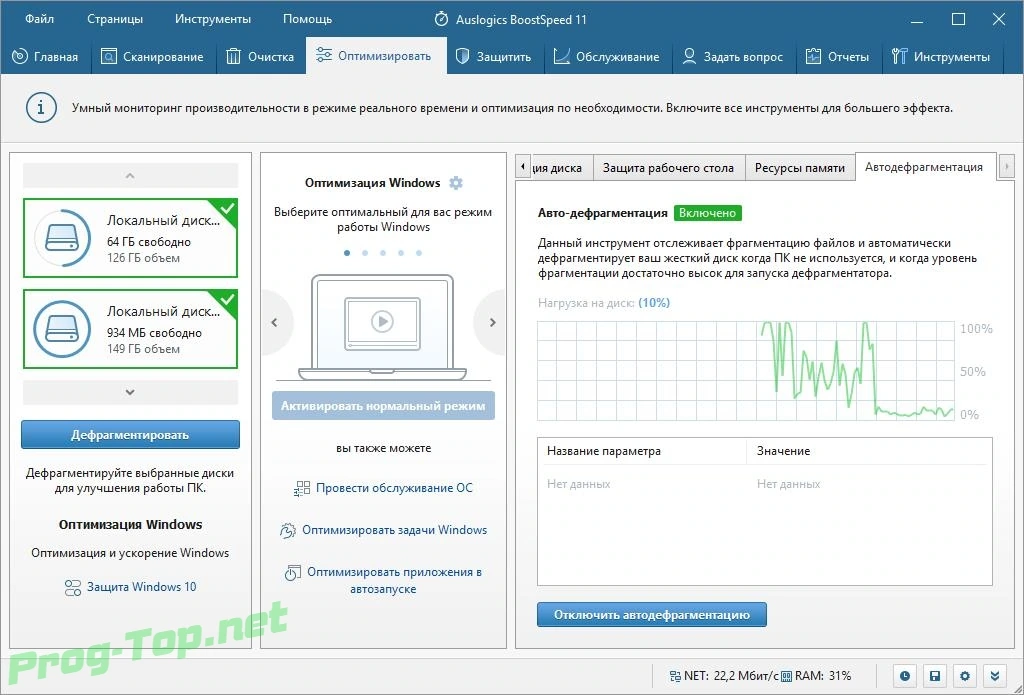Open the Защита Windows 10 link
This screenshot has height=695, width=1024.
coord(142,587)
